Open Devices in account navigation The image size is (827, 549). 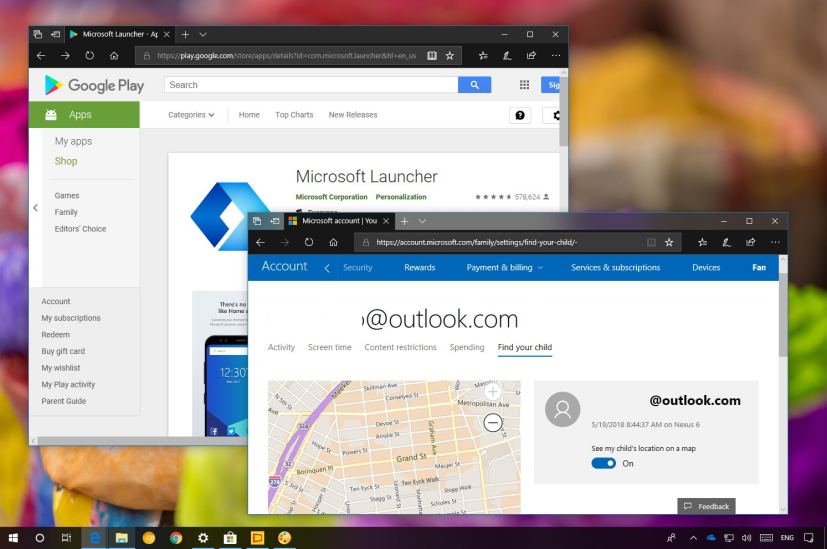[x=706, y=267]
